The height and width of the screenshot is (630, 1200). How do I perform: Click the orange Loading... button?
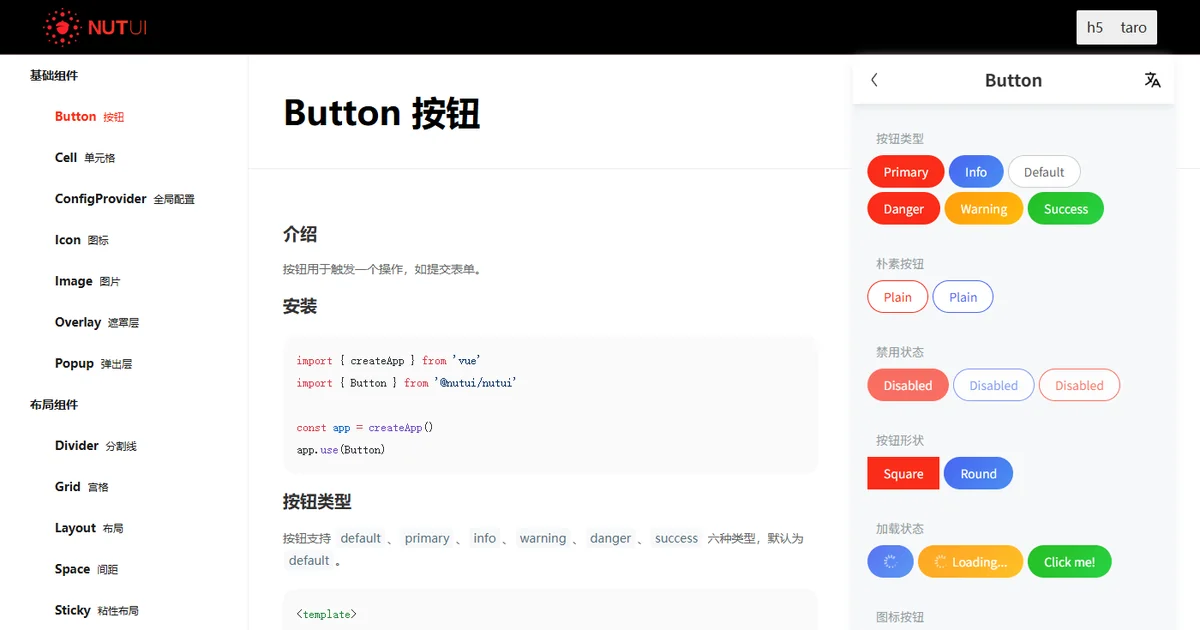970,562
